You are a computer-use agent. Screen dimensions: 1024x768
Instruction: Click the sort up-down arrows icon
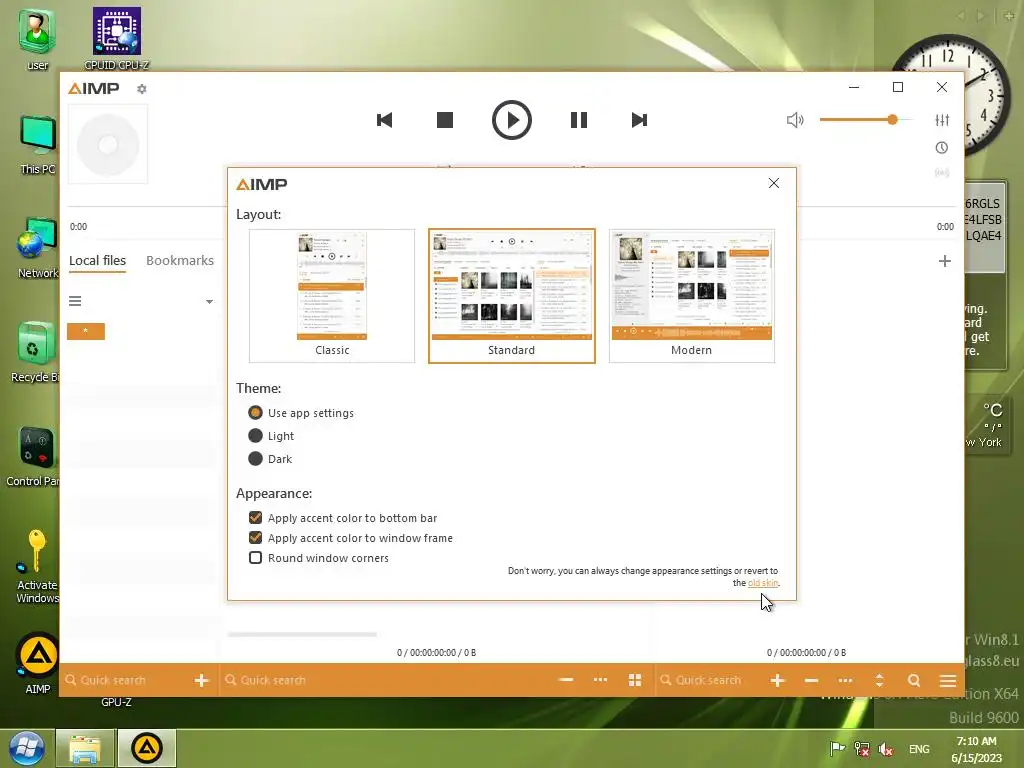tap(879, 680)
